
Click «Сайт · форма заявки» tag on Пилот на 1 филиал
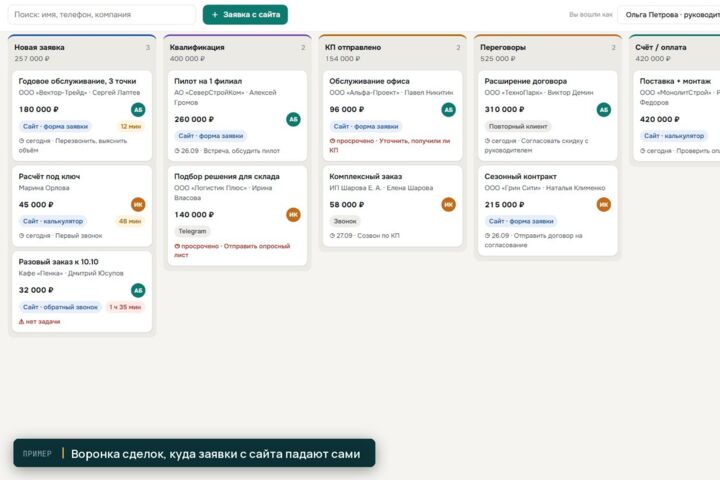click(210, 136)
